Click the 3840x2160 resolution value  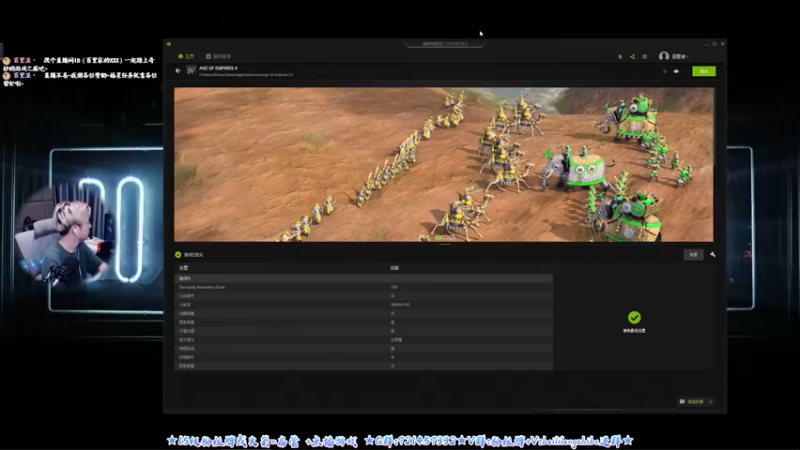pos(400,305)
